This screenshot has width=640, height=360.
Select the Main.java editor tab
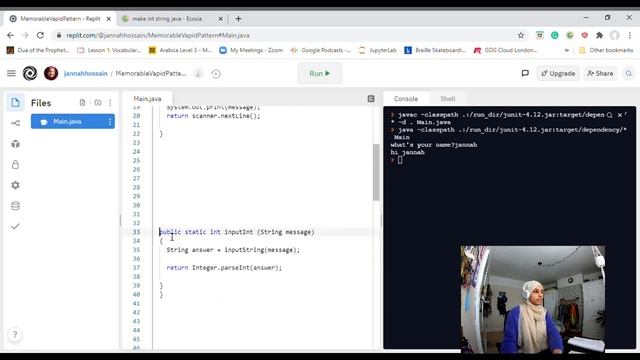pyautogui.click(x=147, y=99)
